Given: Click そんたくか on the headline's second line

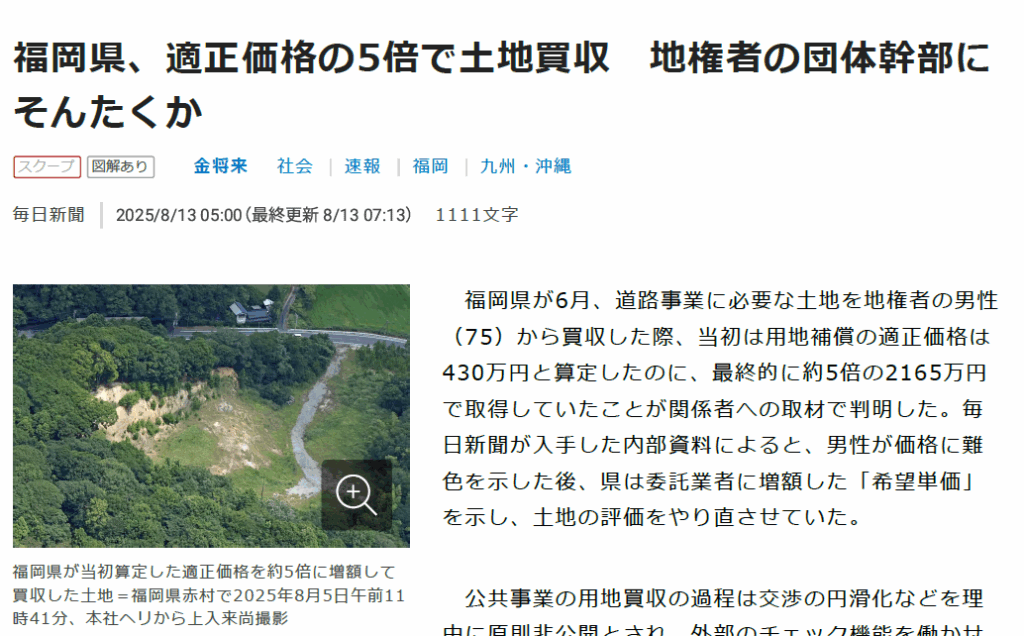Looking at the screenshot, I should pyautogui.click(x=108, y=112).
